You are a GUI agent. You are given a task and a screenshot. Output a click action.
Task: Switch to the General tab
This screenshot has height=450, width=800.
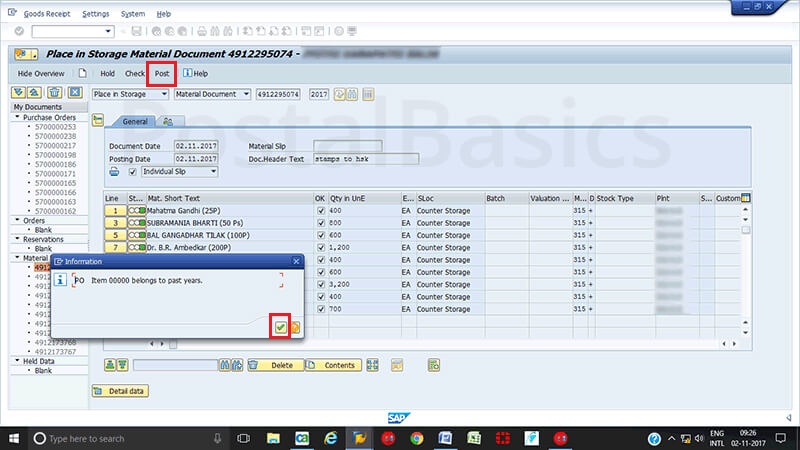click(135, 121)
